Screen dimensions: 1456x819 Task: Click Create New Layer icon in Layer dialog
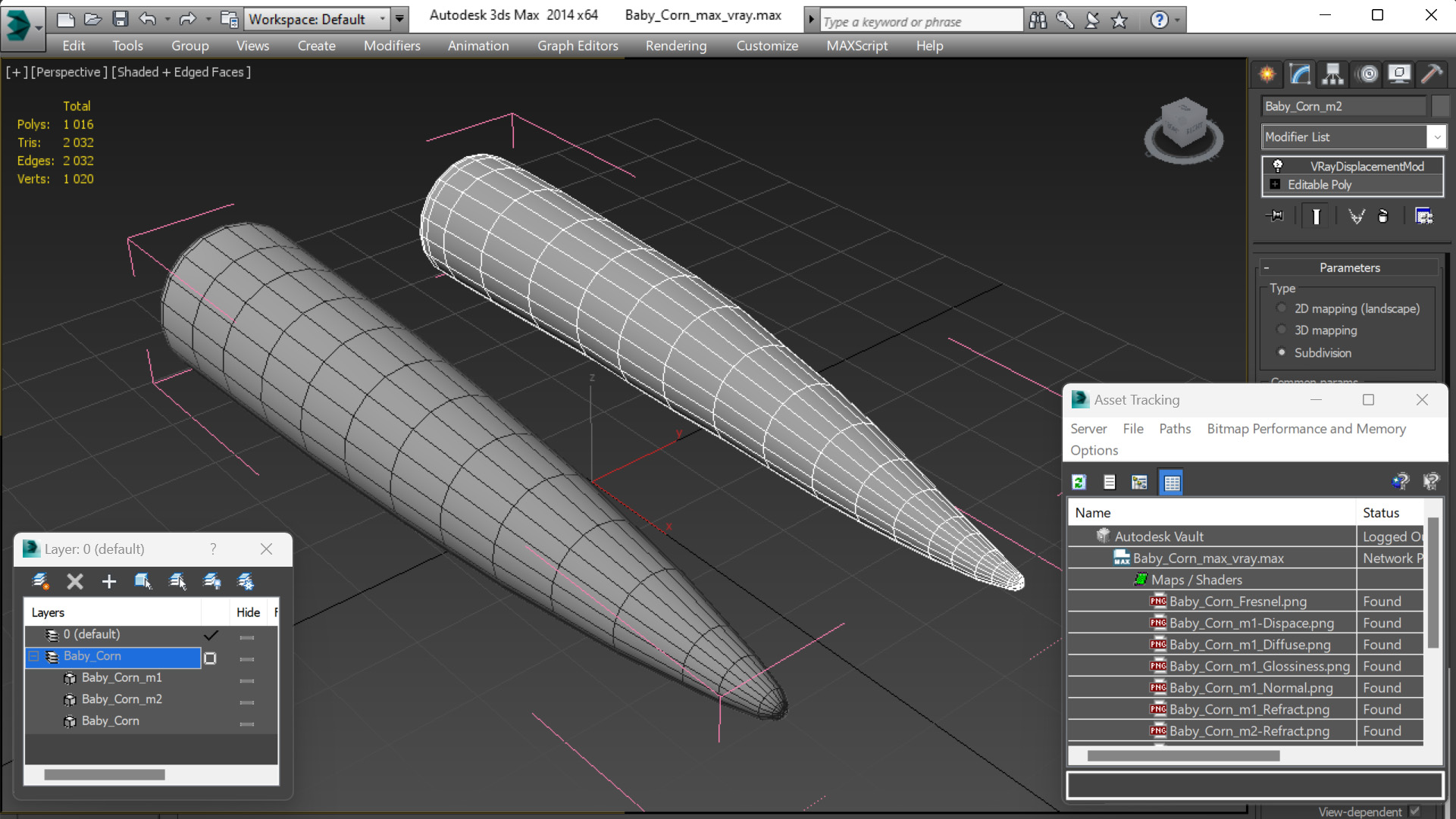[40, 581]
